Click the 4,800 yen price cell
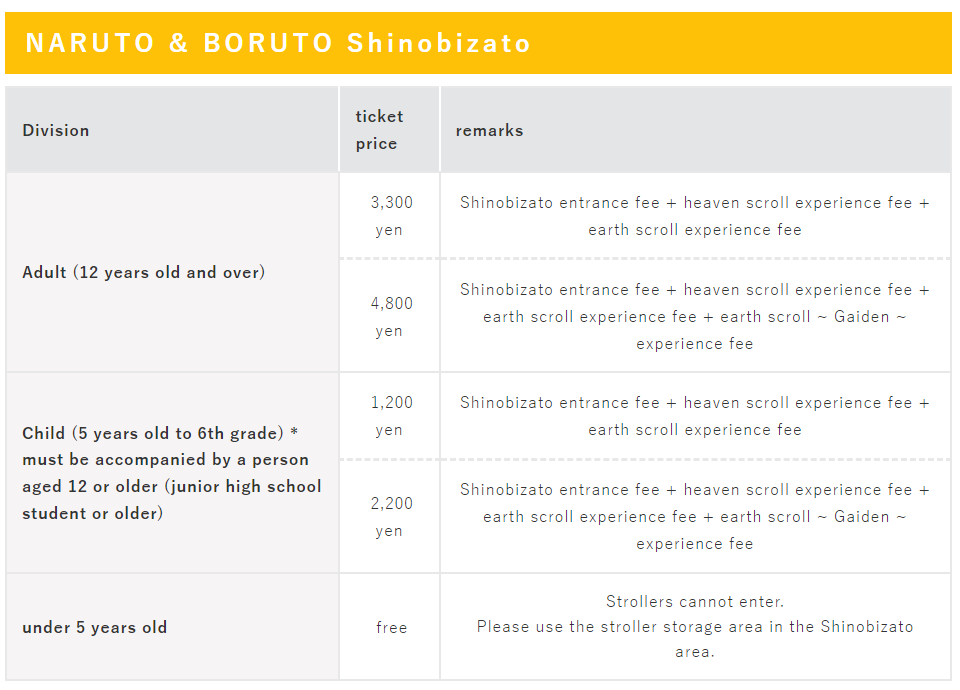960x690 pixels. pyautogui.click(x=389, y=316)
